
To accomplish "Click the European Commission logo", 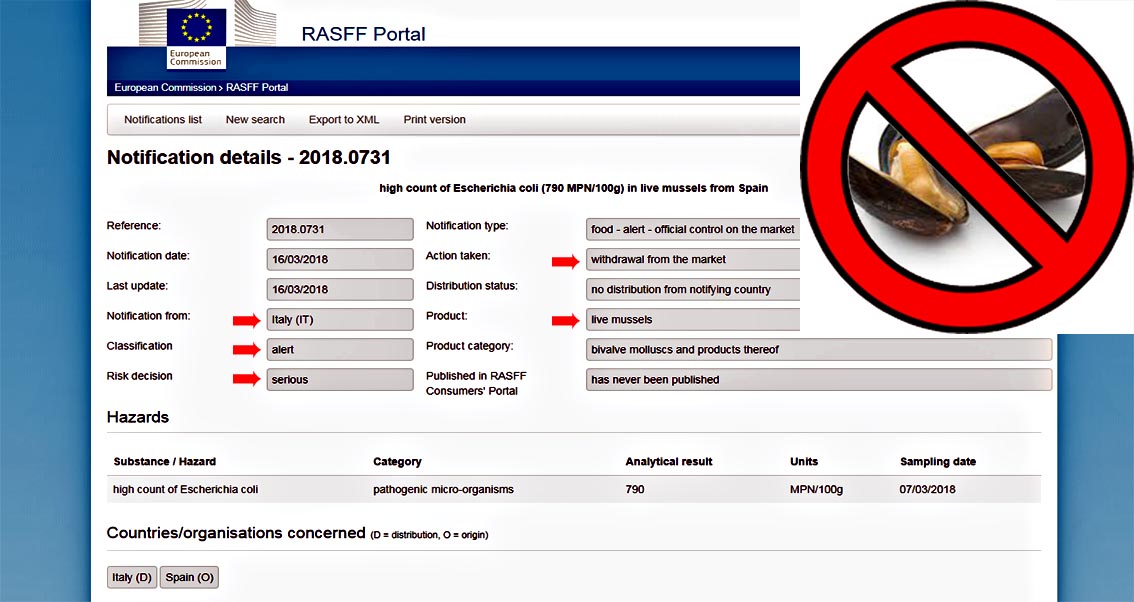I will click(196, 35).
